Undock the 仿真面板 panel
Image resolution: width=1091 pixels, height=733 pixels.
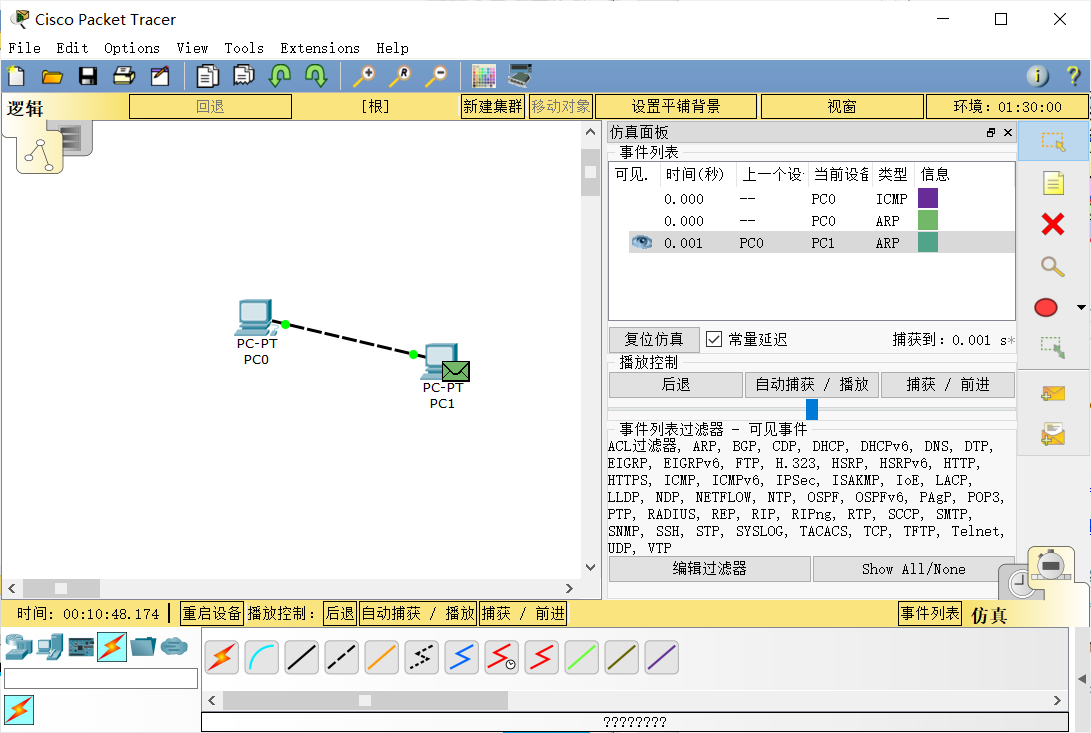point(991,132)
